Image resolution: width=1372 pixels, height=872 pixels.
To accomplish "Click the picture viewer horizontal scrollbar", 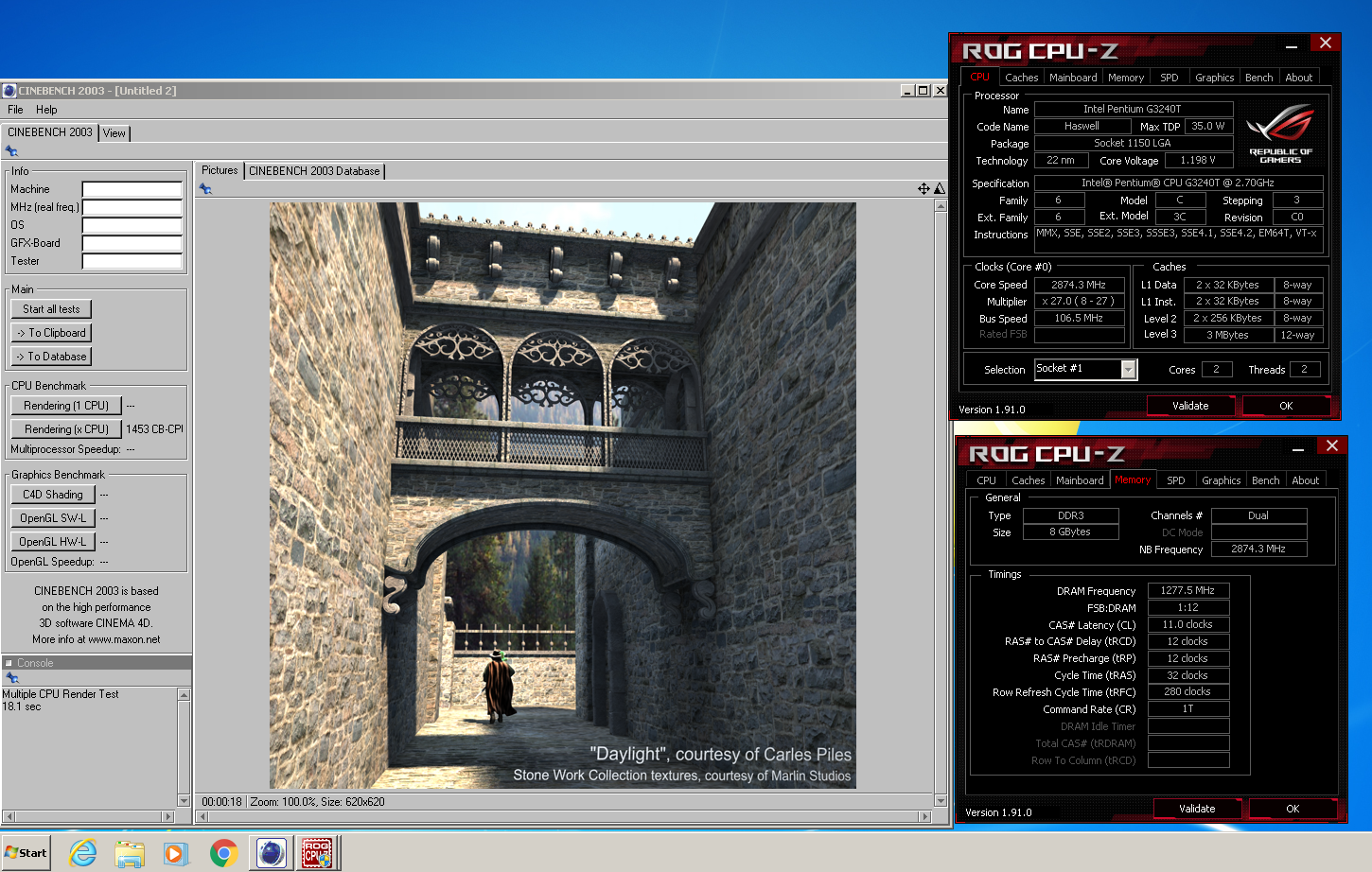I will 564,816.
